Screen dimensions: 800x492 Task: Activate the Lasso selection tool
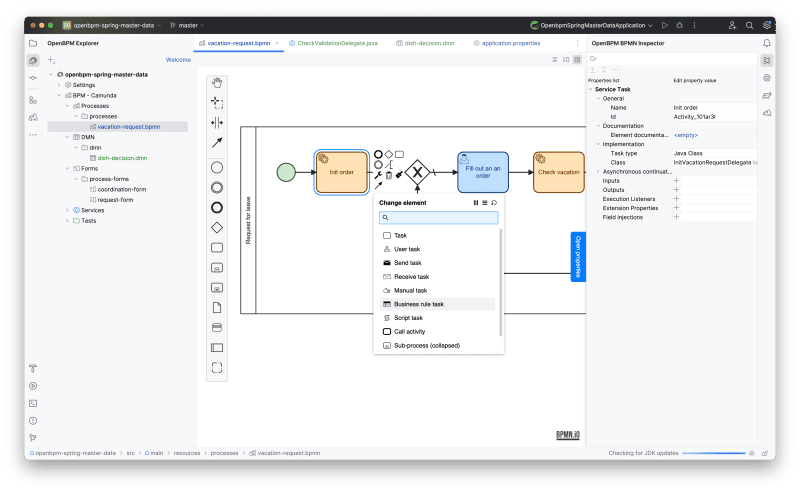pos(217,103)
